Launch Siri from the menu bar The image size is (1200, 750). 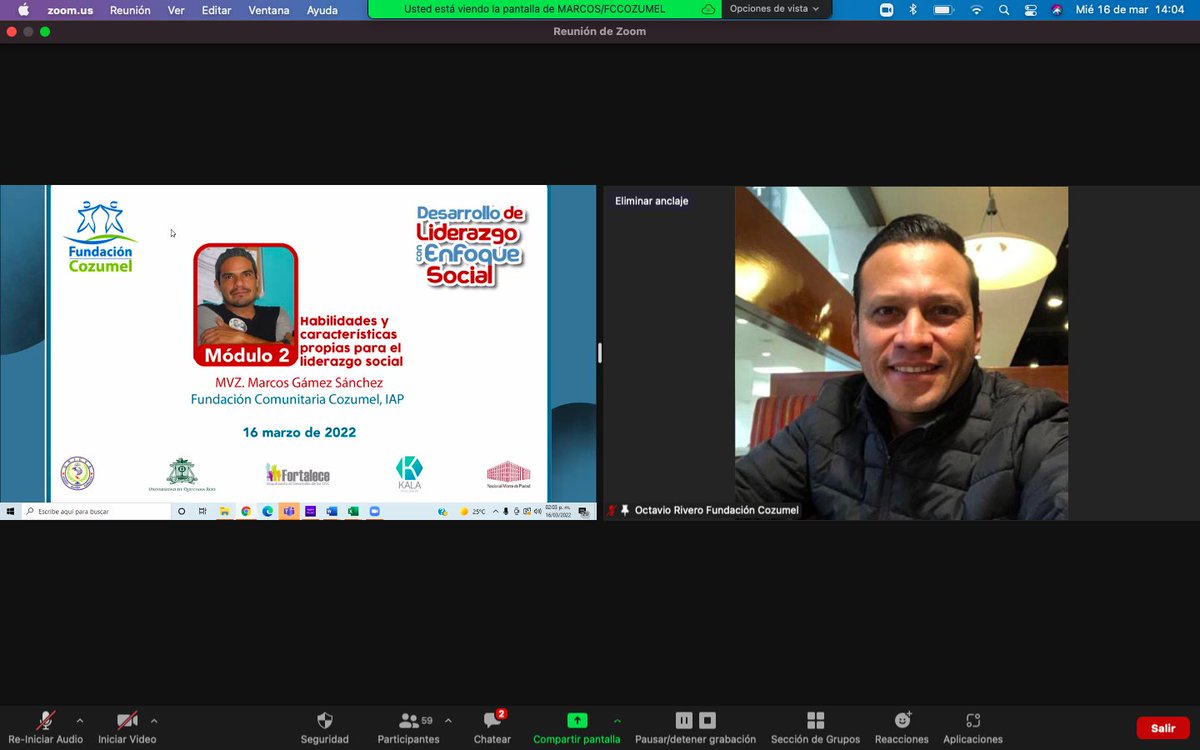pos(1056,10)
